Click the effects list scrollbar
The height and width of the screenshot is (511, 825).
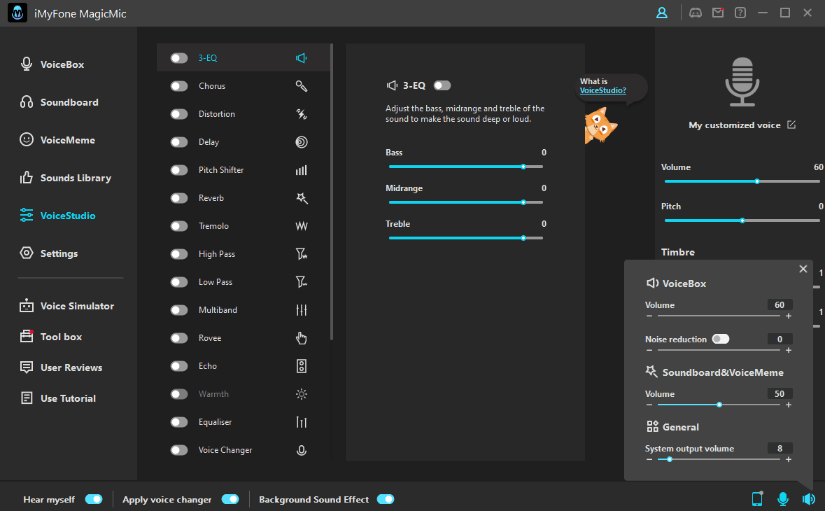click(x=331, y=192)
